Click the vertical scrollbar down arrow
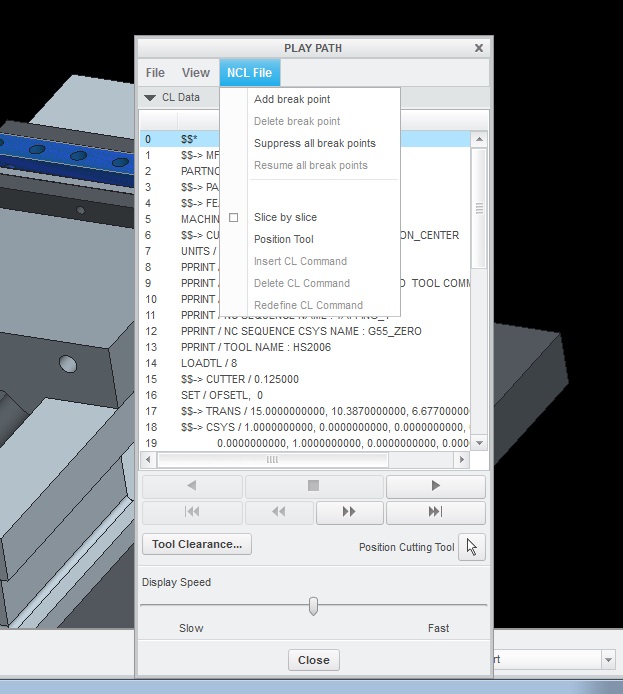This screenshot has height=694, width=623. coord(479,443)
